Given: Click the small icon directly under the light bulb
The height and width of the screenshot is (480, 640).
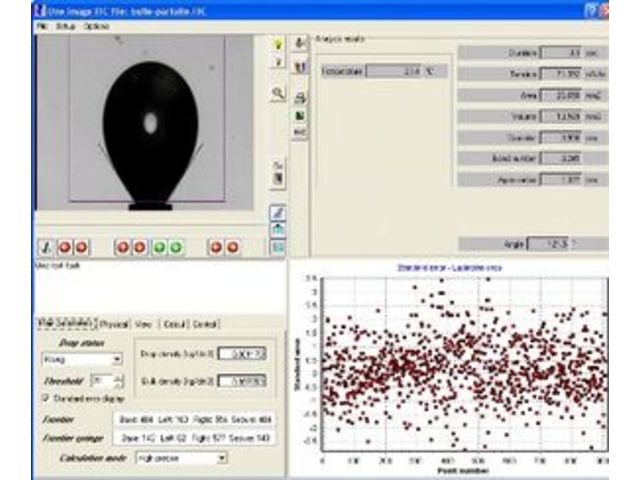Looking at the screenshot, I should coord(278,62).
